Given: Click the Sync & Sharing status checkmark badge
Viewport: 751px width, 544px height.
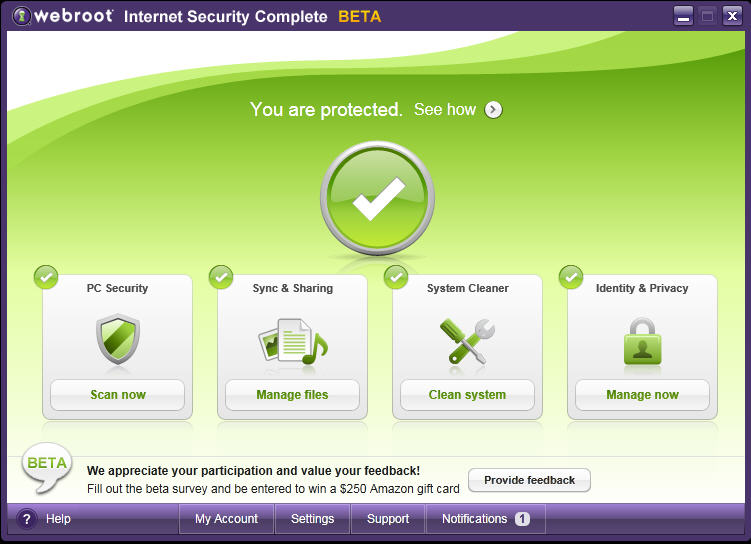Looking at the screenshot, I should 221,277.
